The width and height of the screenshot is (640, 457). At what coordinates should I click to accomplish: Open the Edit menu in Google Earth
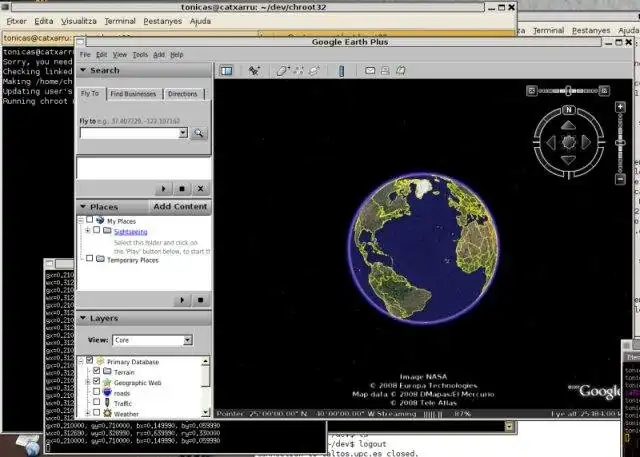point(101,55)
